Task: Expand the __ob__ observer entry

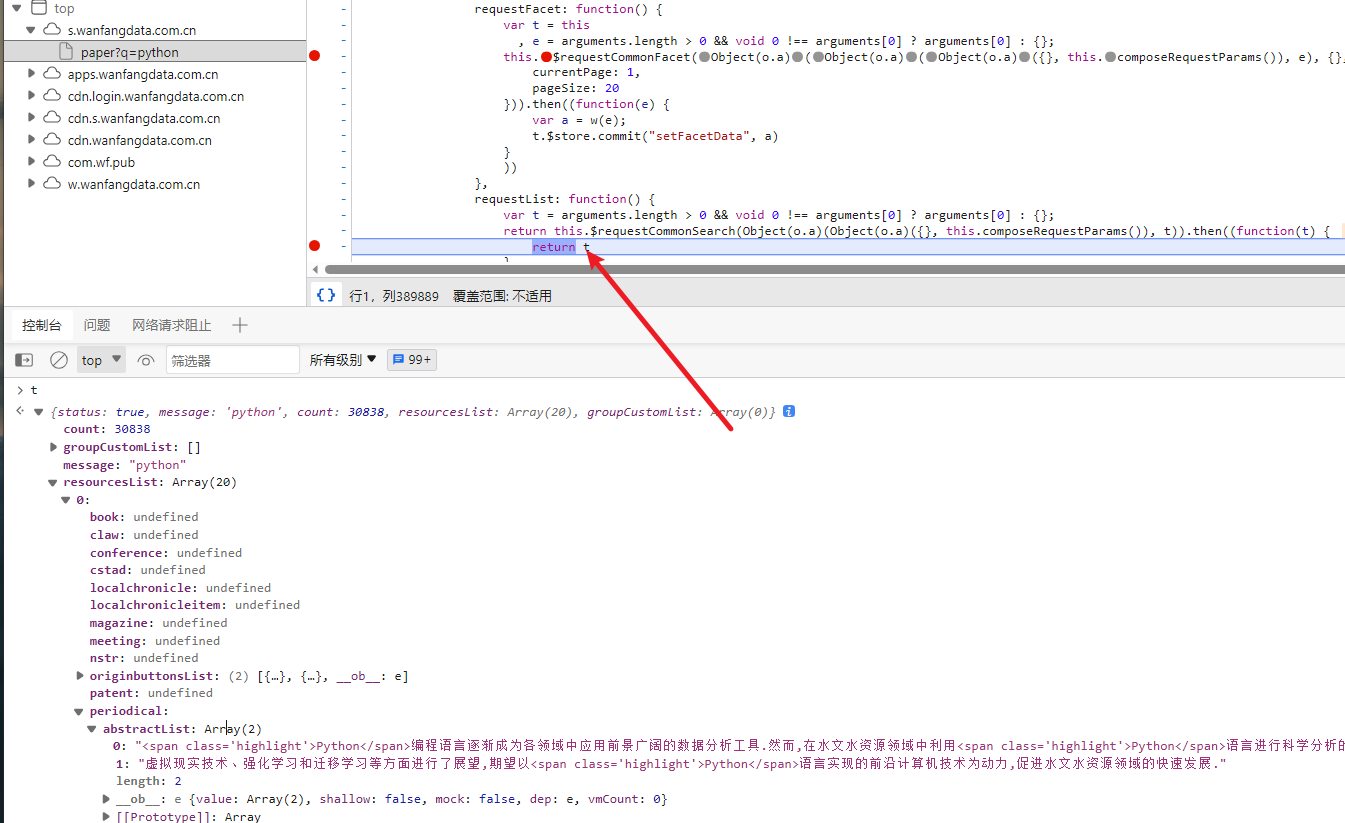Action: [x=106, y=799]
